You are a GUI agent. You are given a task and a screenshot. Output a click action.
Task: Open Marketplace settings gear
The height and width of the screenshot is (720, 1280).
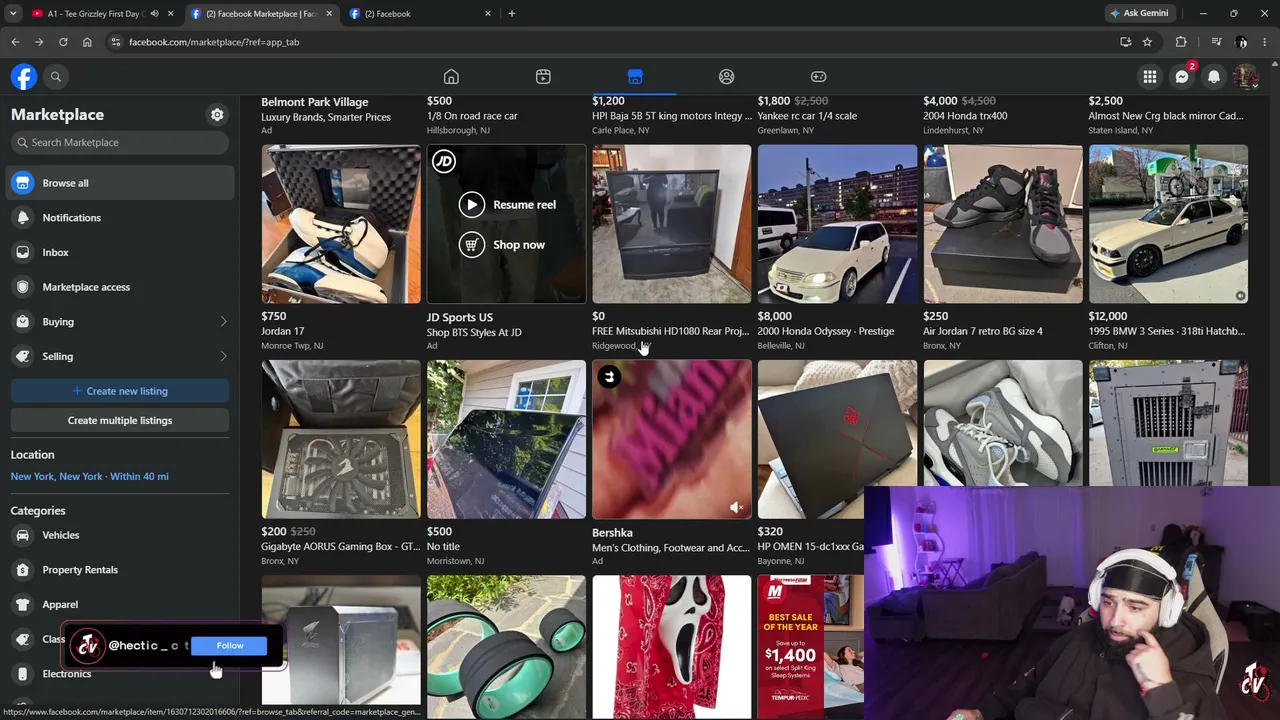tap(217, 115)
